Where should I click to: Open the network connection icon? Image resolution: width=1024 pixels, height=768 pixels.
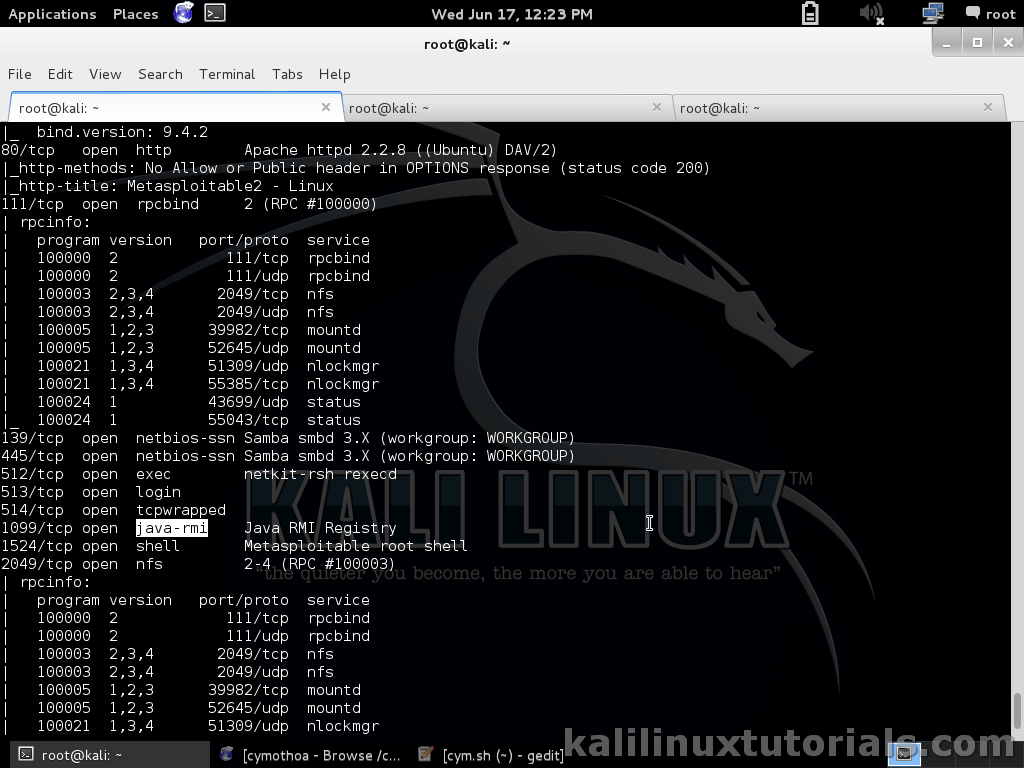point(932,13)
